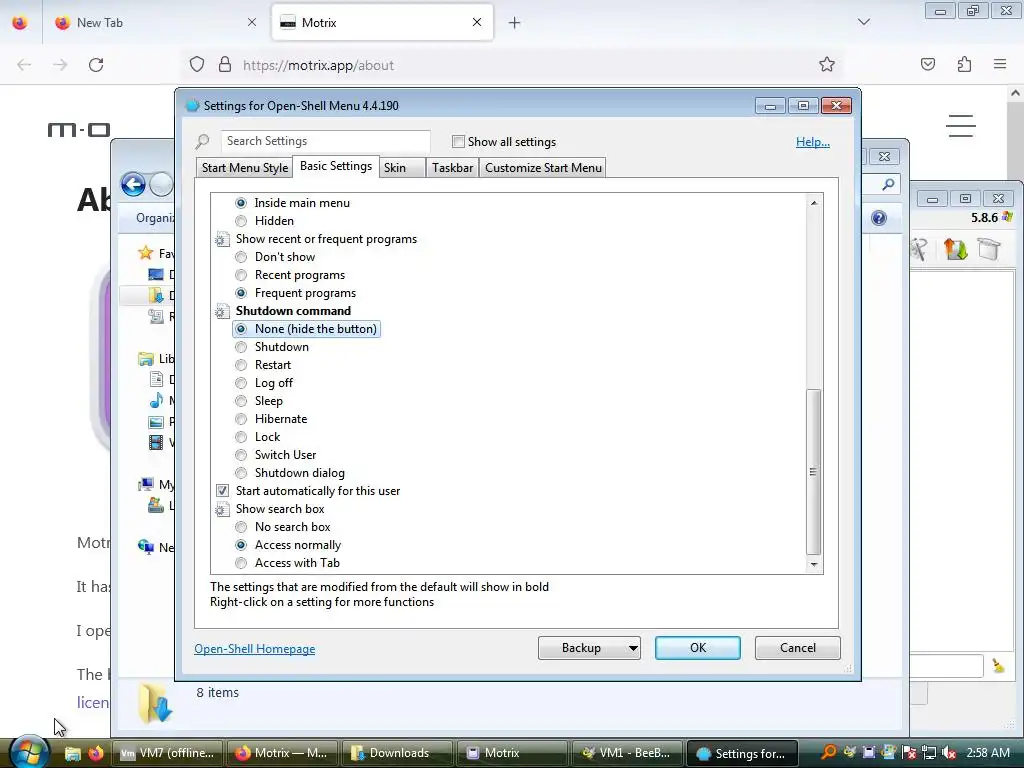
Task: Open Pocket save icon in Firefox
Action: pos(928,65)
